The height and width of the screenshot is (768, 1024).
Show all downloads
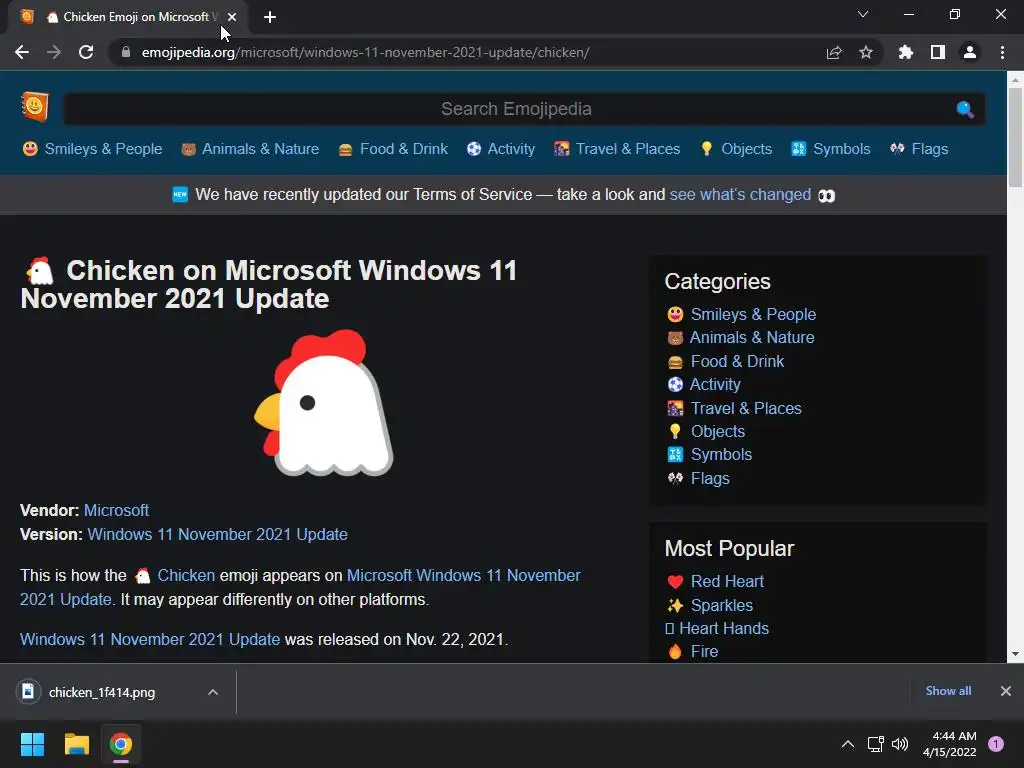click(x=948, y=691)
